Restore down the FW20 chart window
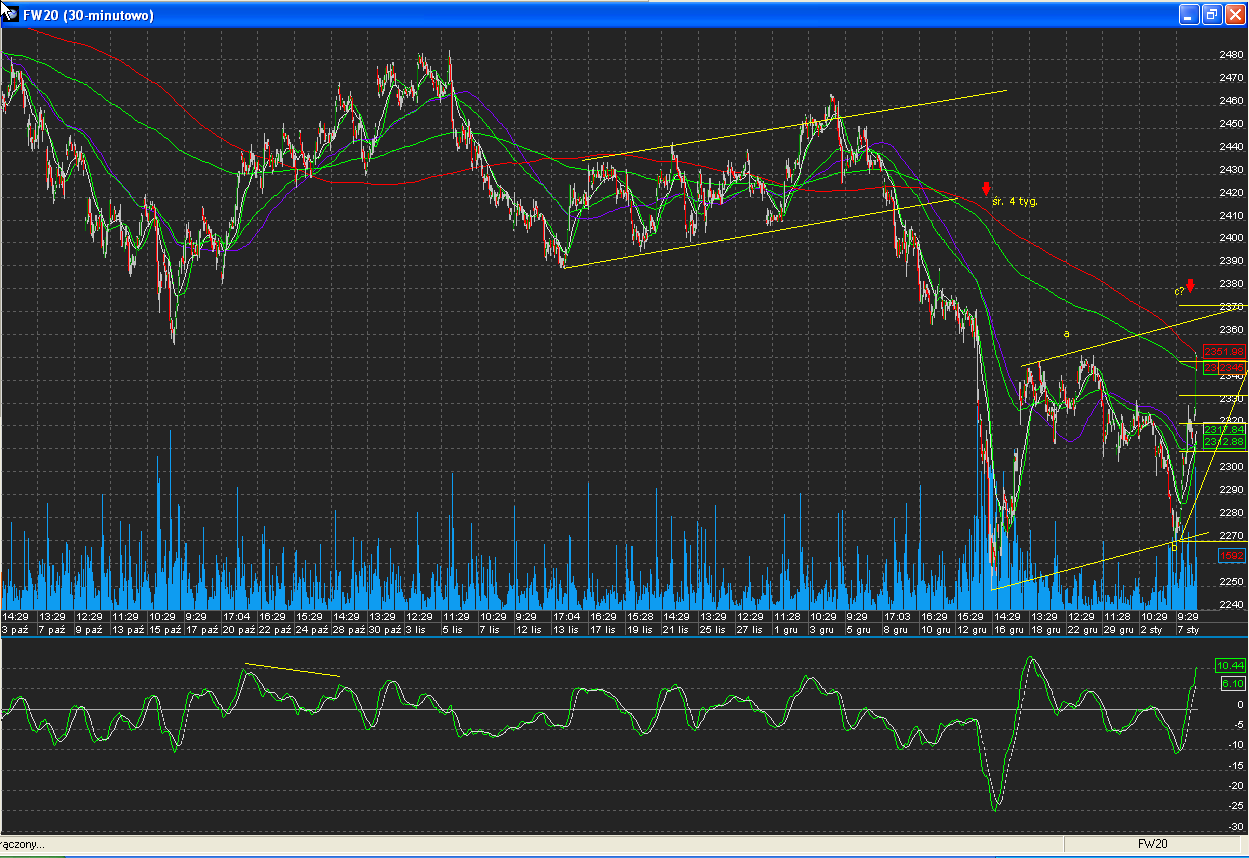The width and height of the screenshot is (1249, 858). [1211, 14]
